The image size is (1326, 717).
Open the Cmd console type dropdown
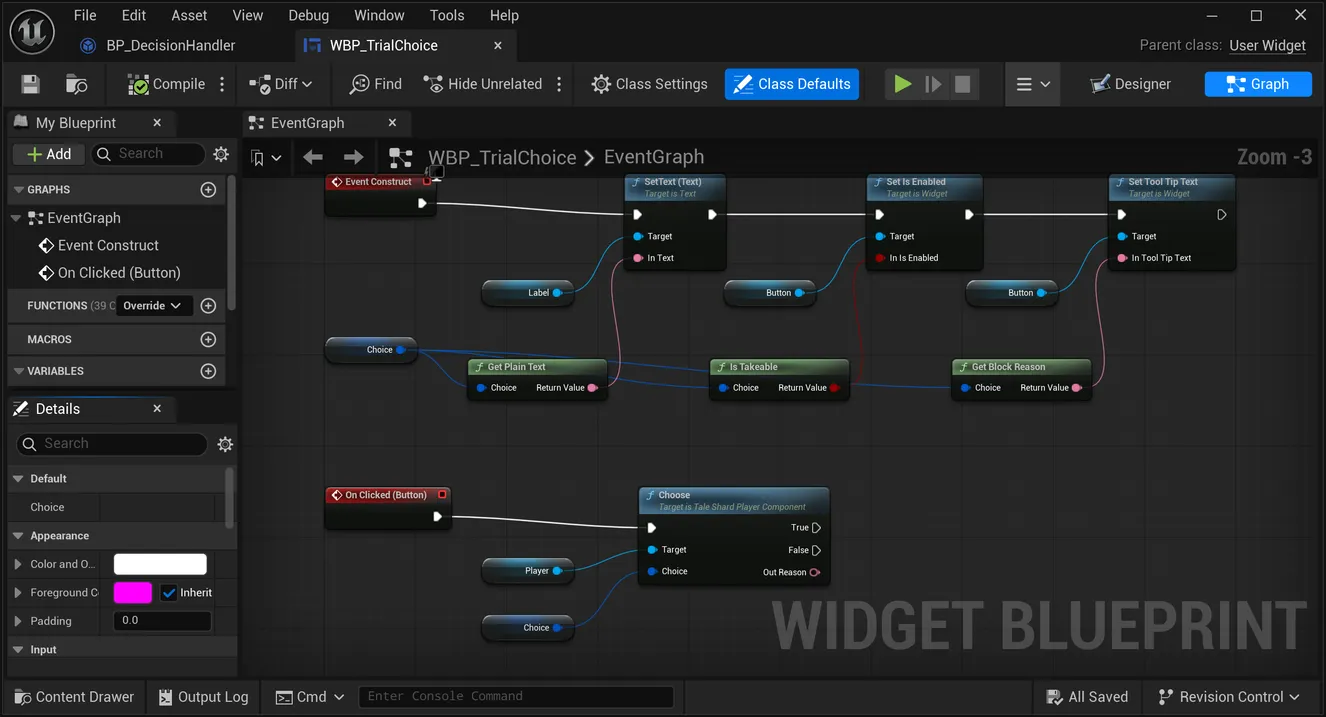[310, 697]
